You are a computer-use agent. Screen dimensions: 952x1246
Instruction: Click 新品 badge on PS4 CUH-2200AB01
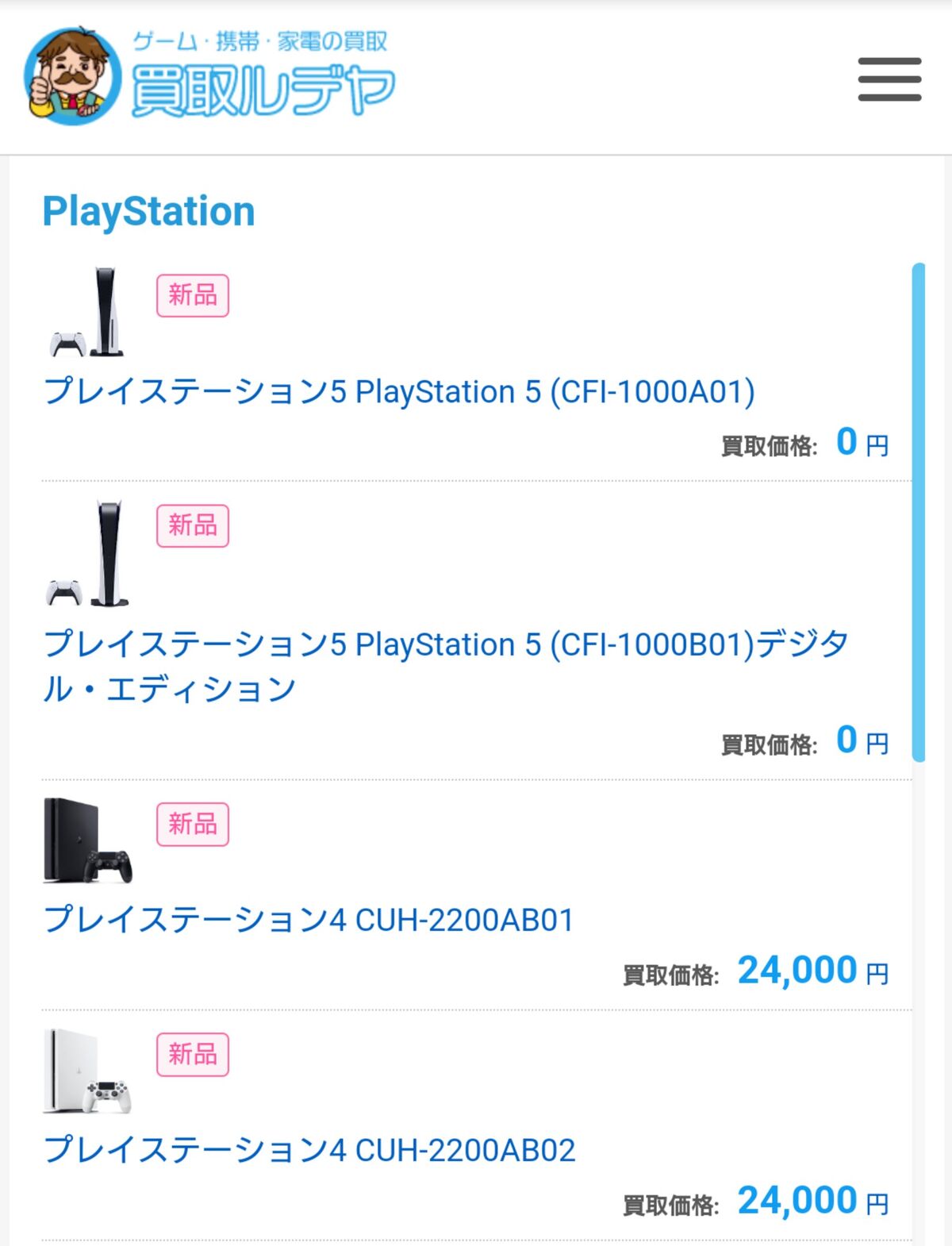coord(193,824)
